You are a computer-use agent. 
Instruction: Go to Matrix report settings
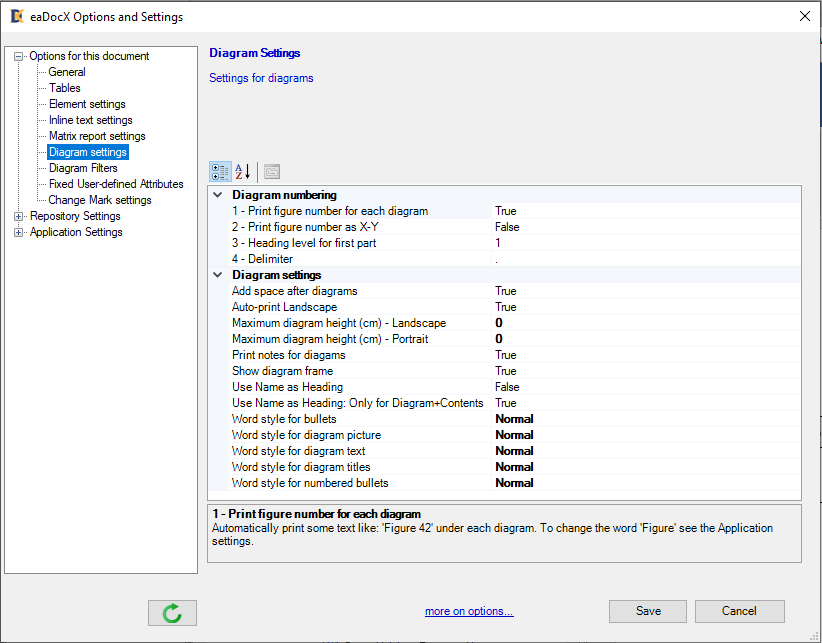point(97,136)
